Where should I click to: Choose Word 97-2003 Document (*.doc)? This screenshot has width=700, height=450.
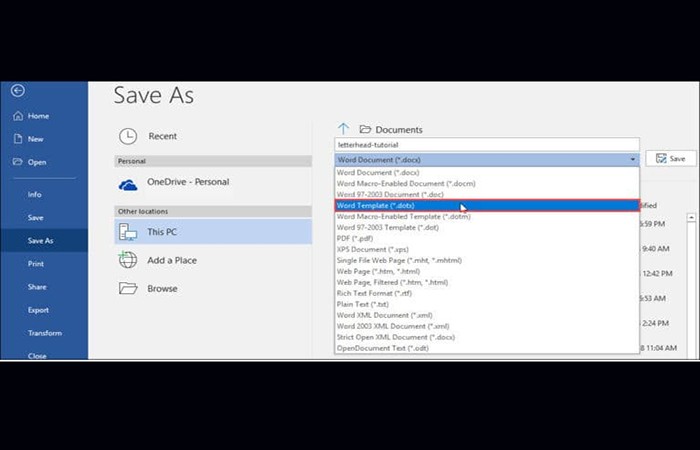(487, 195)
